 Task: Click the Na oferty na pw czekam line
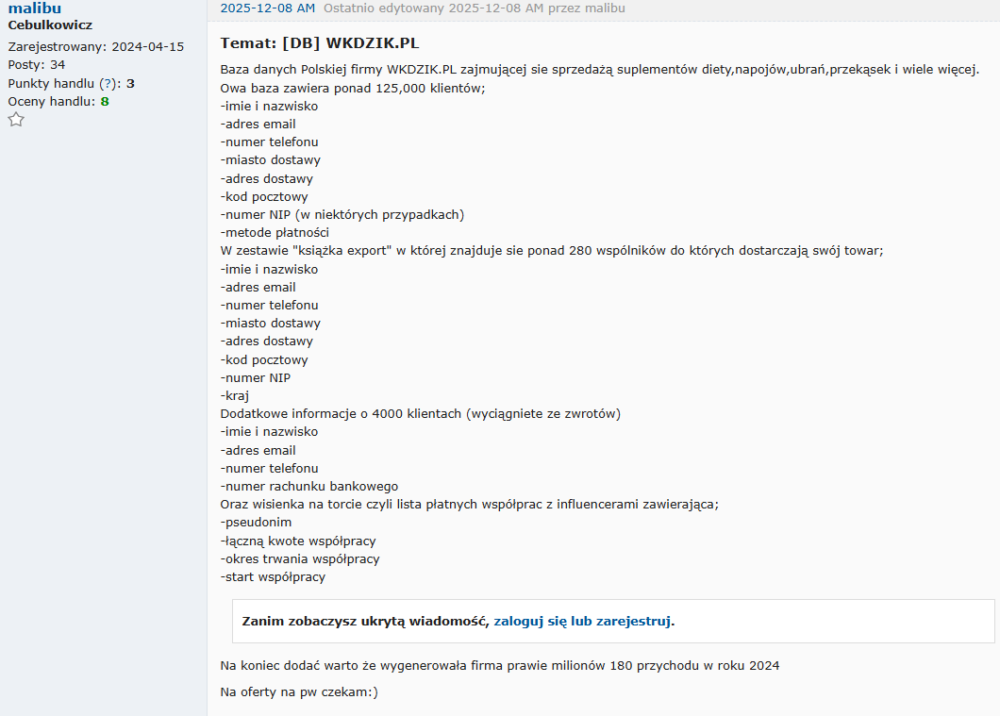(299, 691)
